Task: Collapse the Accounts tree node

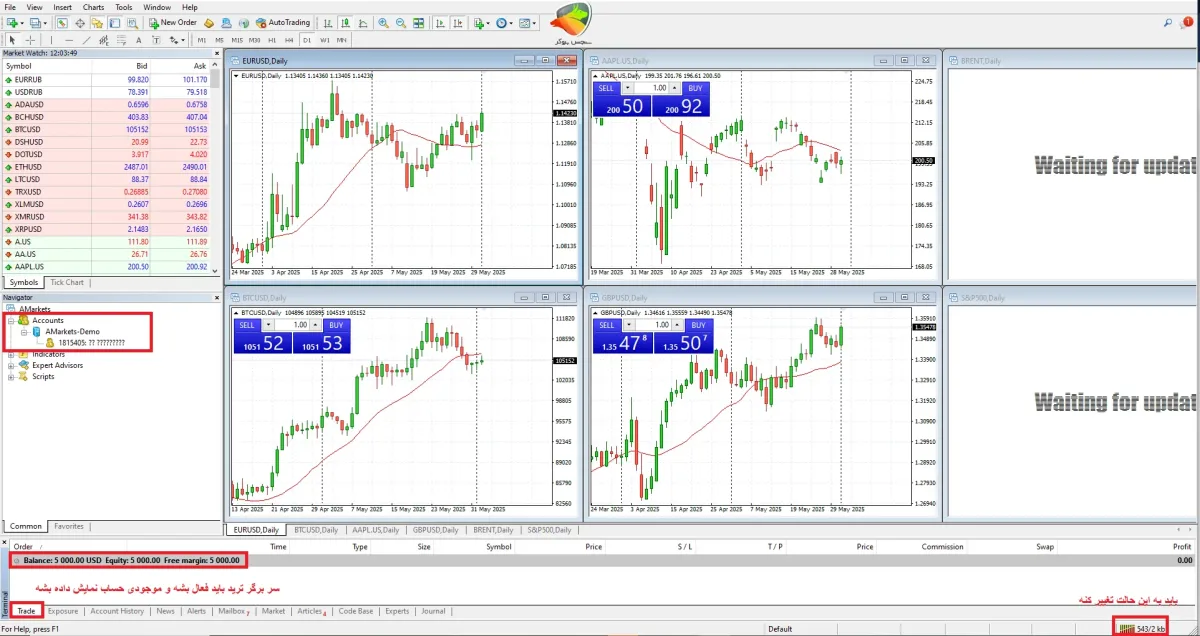Action: pos(11,320)
